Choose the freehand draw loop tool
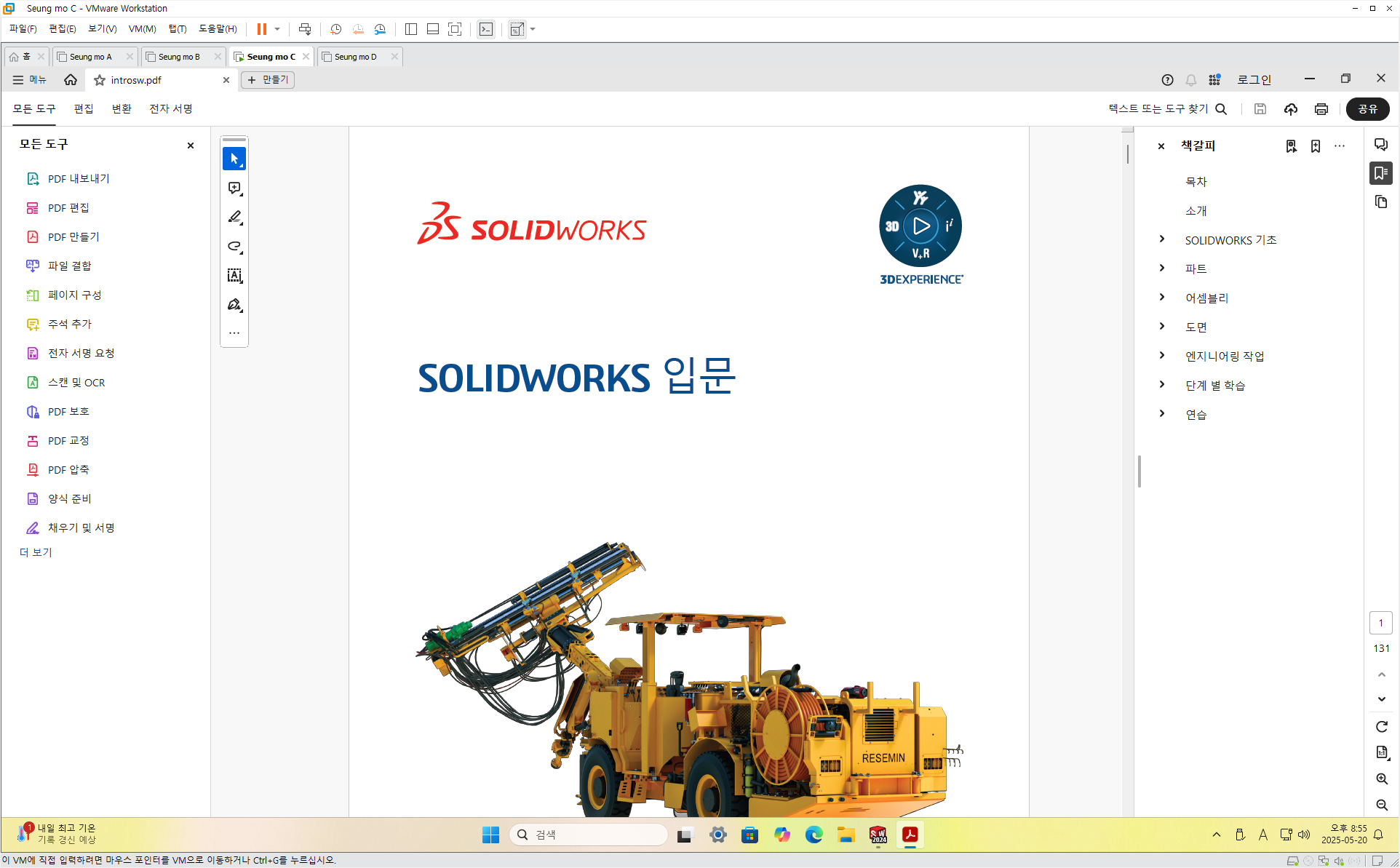The height and width of the screenshot is (868, 1400). click(234, 247)
